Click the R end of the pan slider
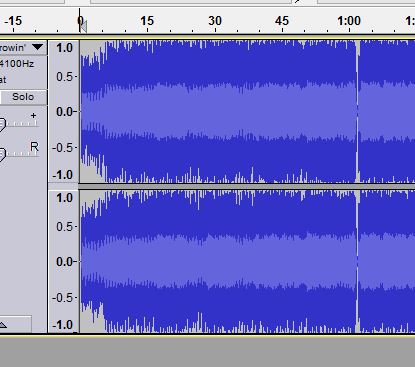Screen dimensions: 415x367 (x=34, y=147)
